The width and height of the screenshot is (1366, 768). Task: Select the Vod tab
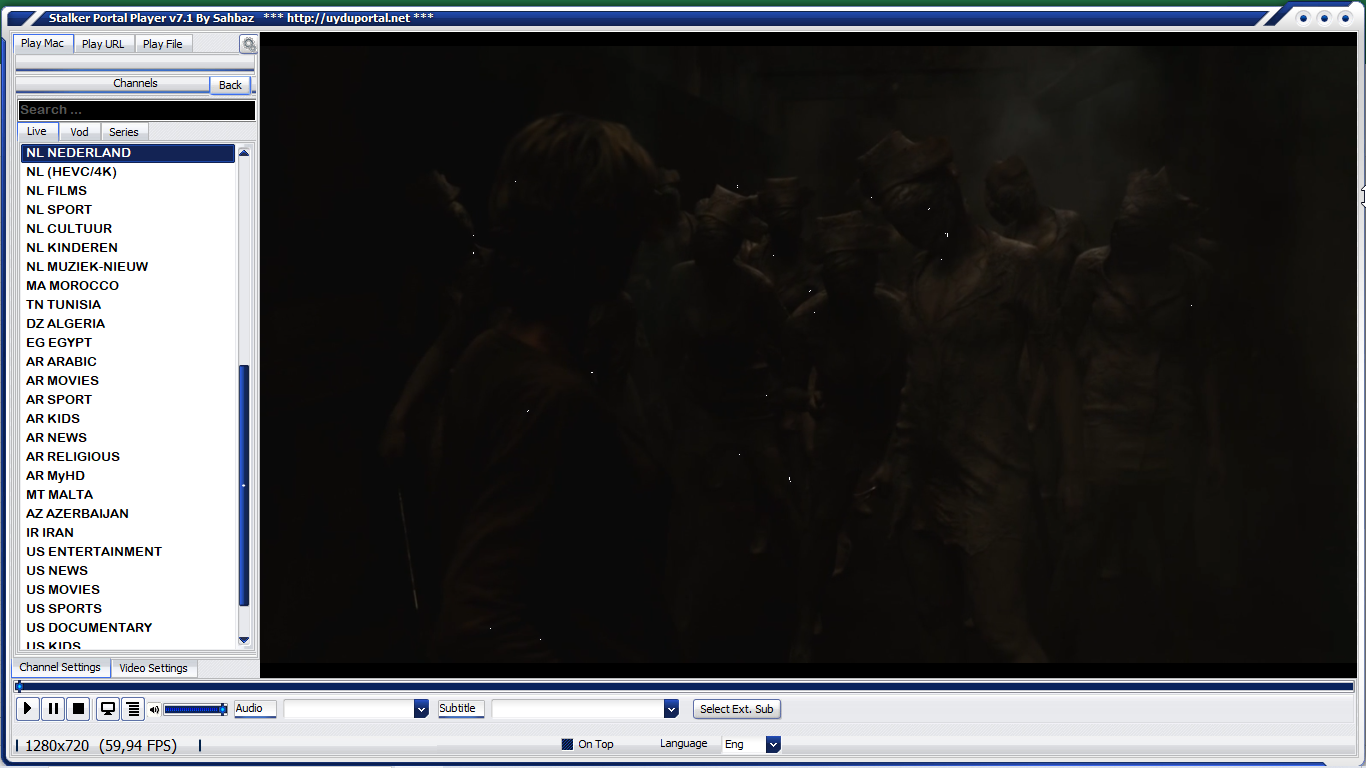click(x=79, y=132)
